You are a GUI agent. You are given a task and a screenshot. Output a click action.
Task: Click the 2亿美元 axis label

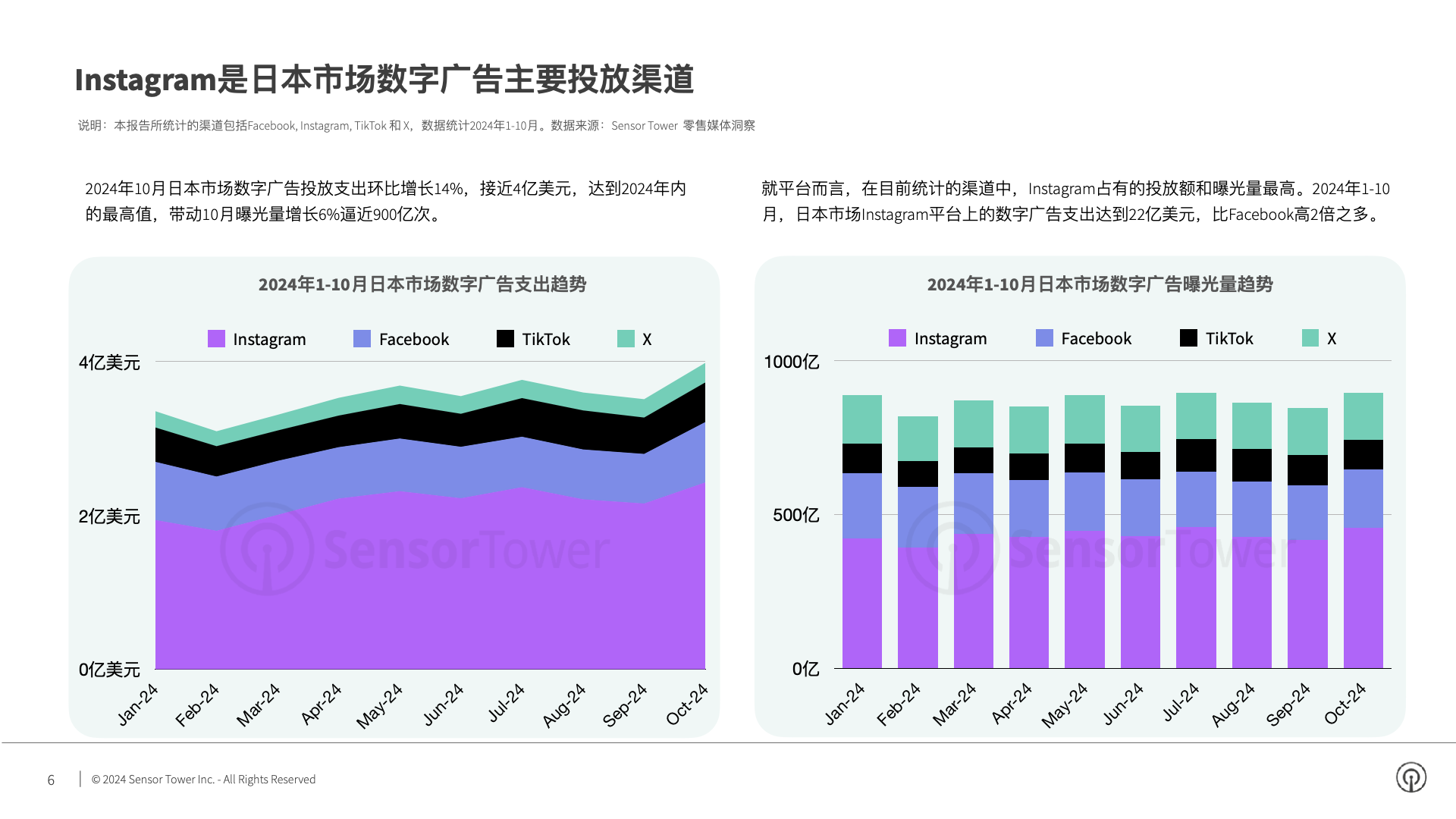click(109, 516)
